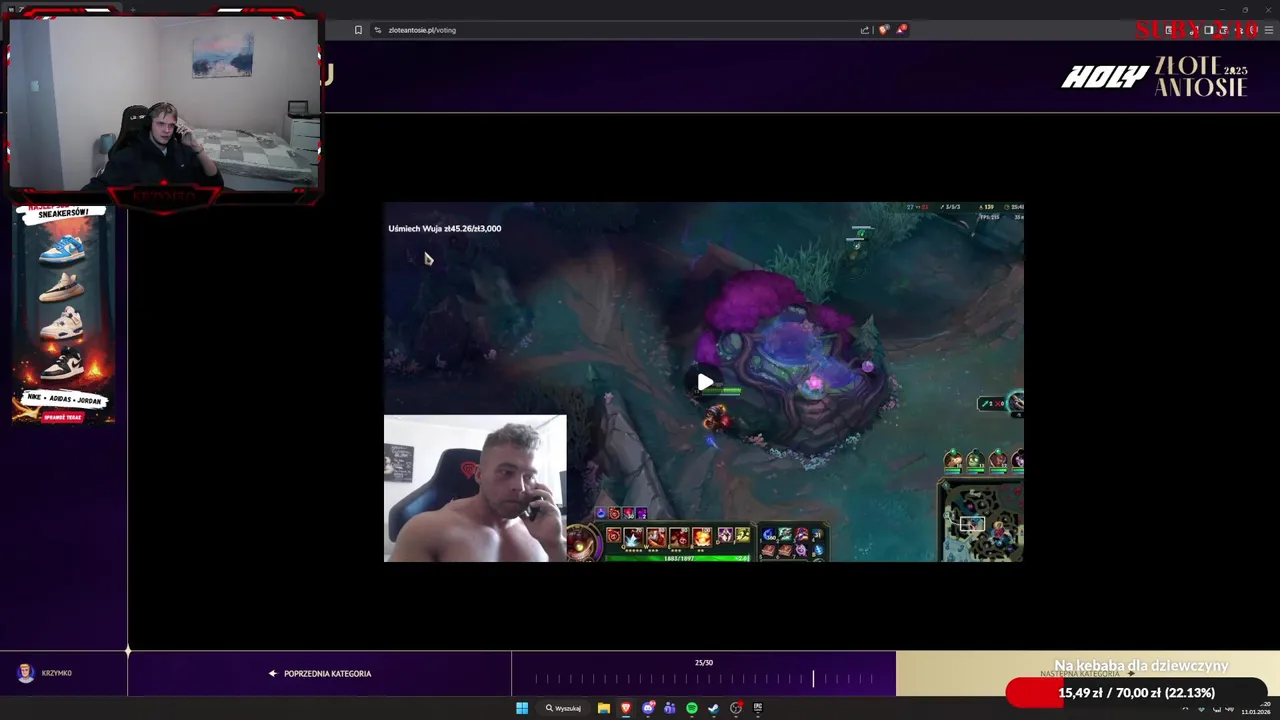Image resolution: width=1280 pixels, height=720 pixels.
Task: Open Epic Games Launcher taskbar icon
Action: pos(758,708)
